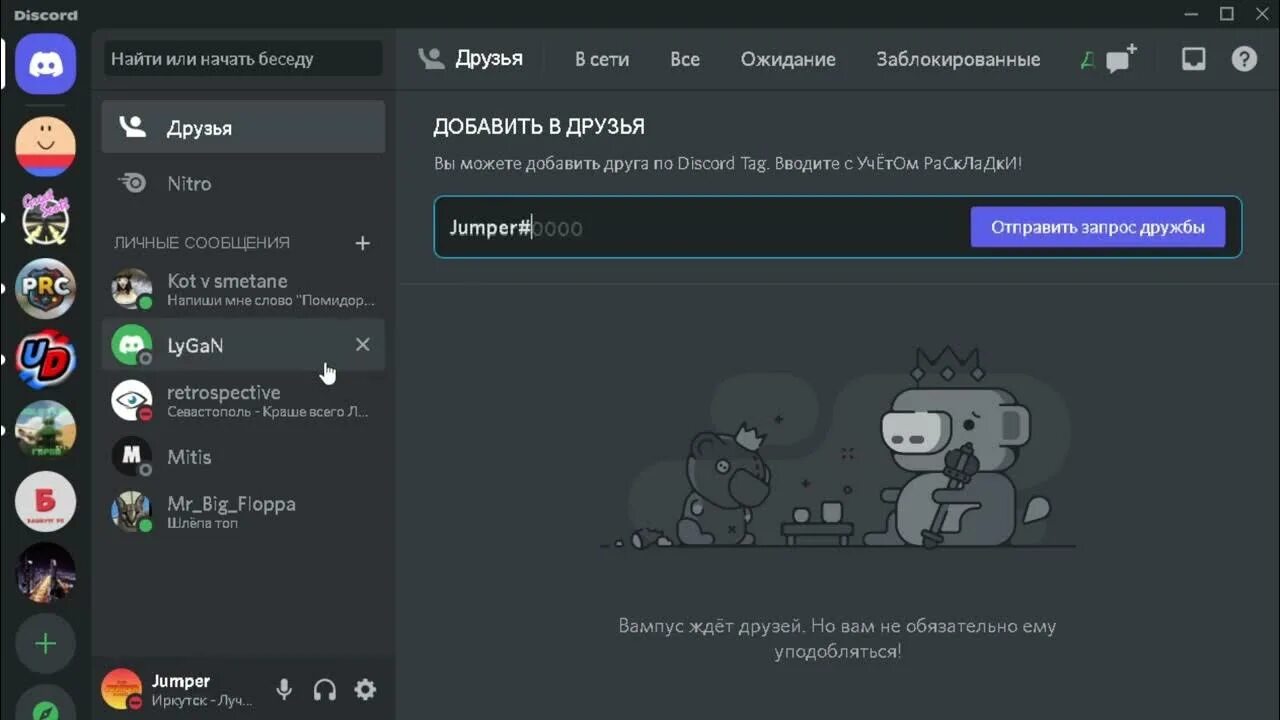Click Отправить запрос дружбы button
The height and width of the screenshot is (720, 1280).
[x=1098, y=227]
